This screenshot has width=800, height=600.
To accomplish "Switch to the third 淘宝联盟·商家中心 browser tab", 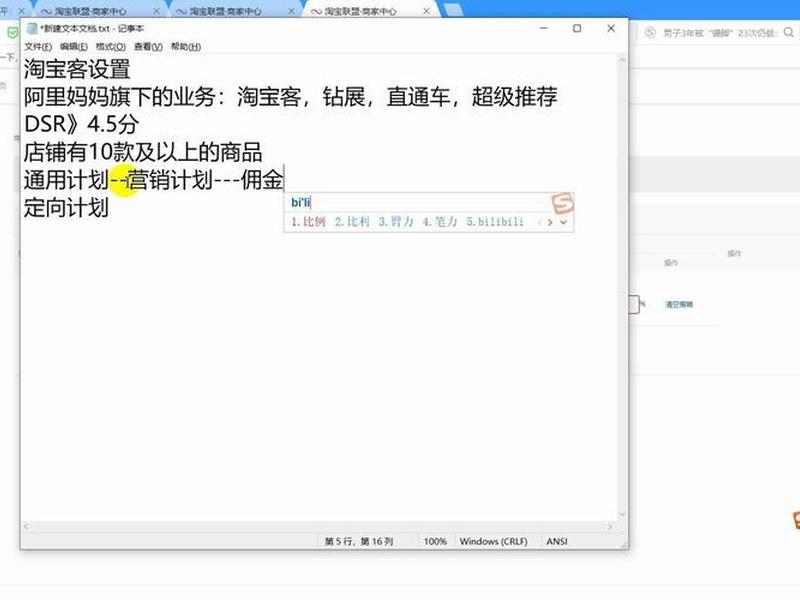I will [x=360, y=11].
